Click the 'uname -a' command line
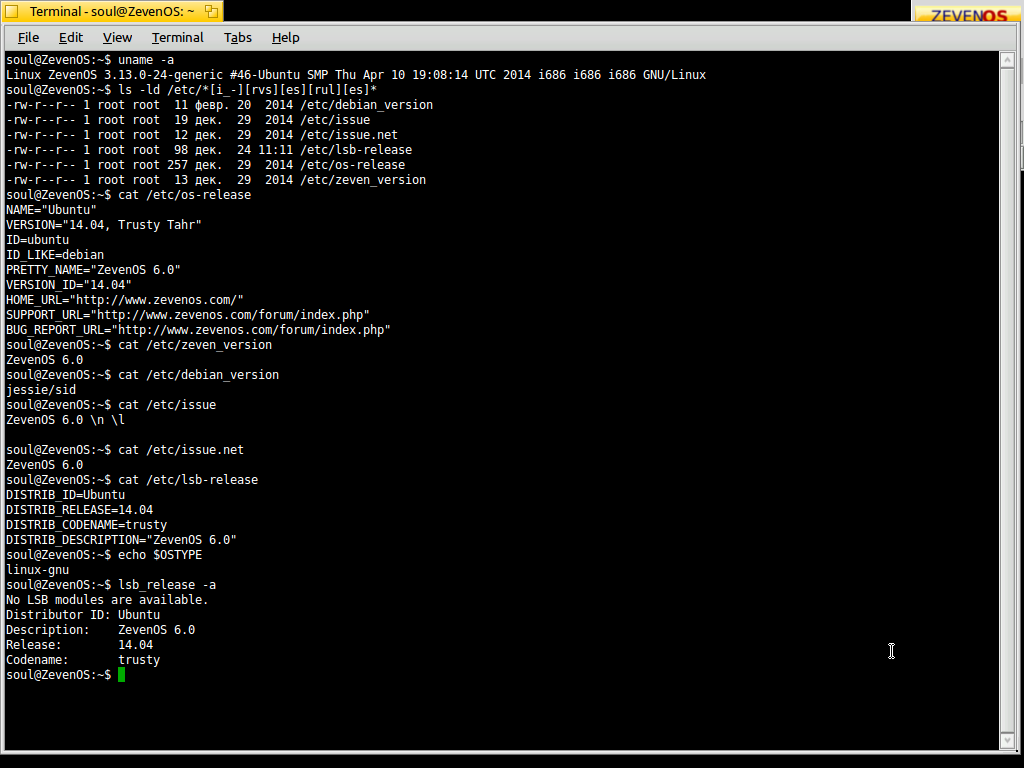1024x768 pixels. [x=90, y=60]
